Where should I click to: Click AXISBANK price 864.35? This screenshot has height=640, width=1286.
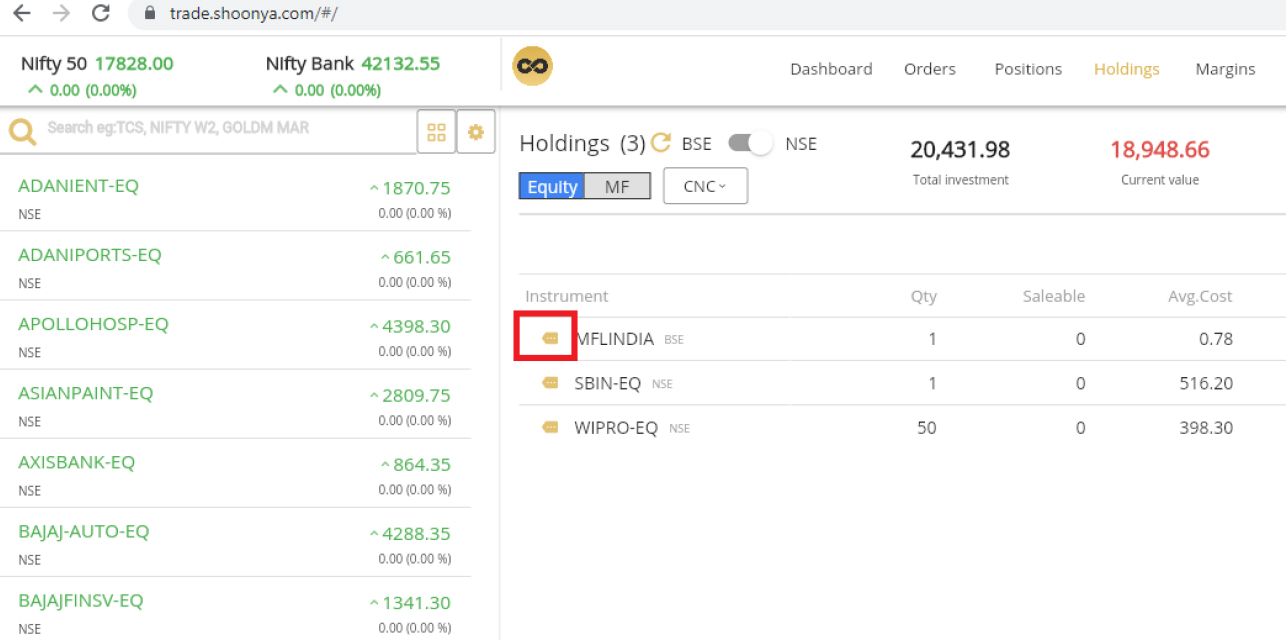coord(422,464)
